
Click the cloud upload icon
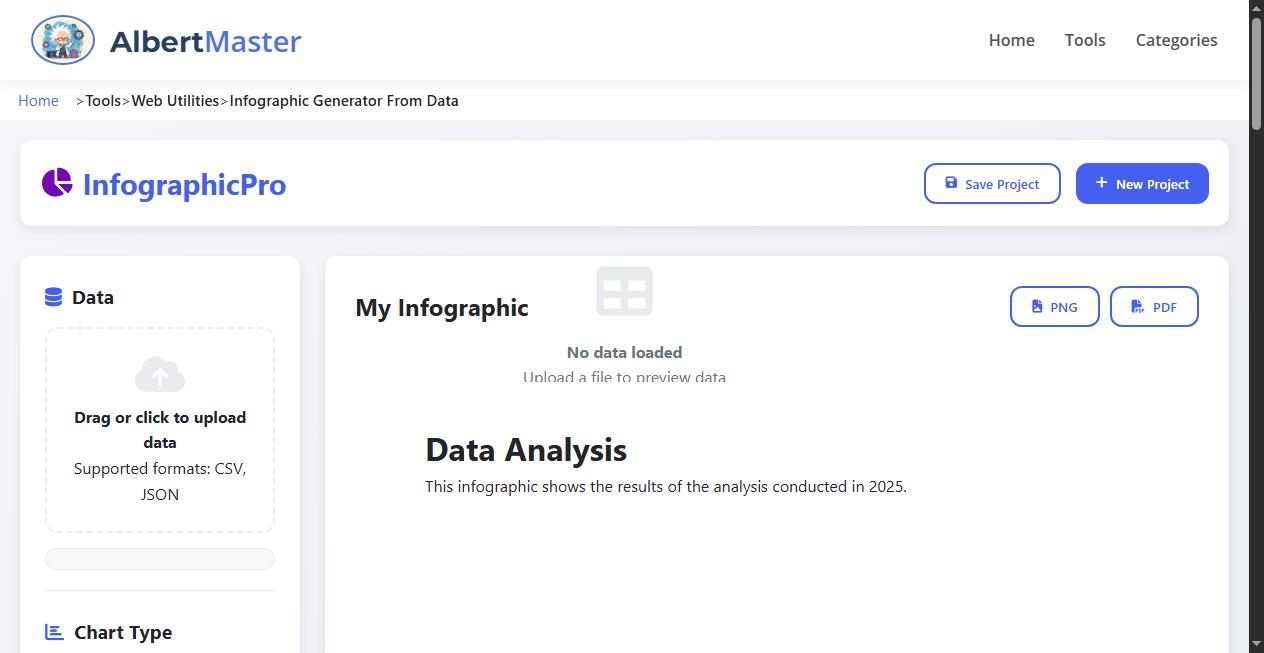click(x=160, y=375)
